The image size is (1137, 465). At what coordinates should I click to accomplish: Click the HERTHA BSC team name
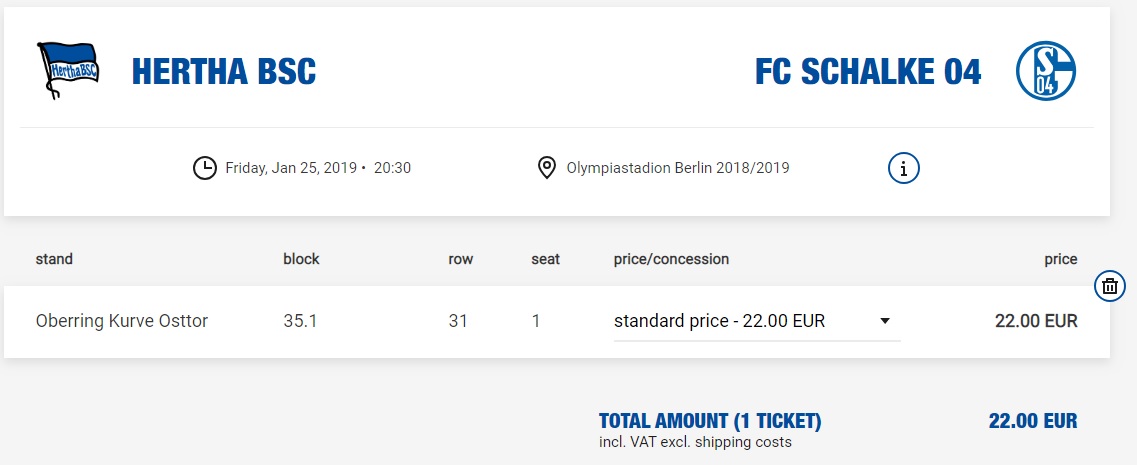pos(224,71)
